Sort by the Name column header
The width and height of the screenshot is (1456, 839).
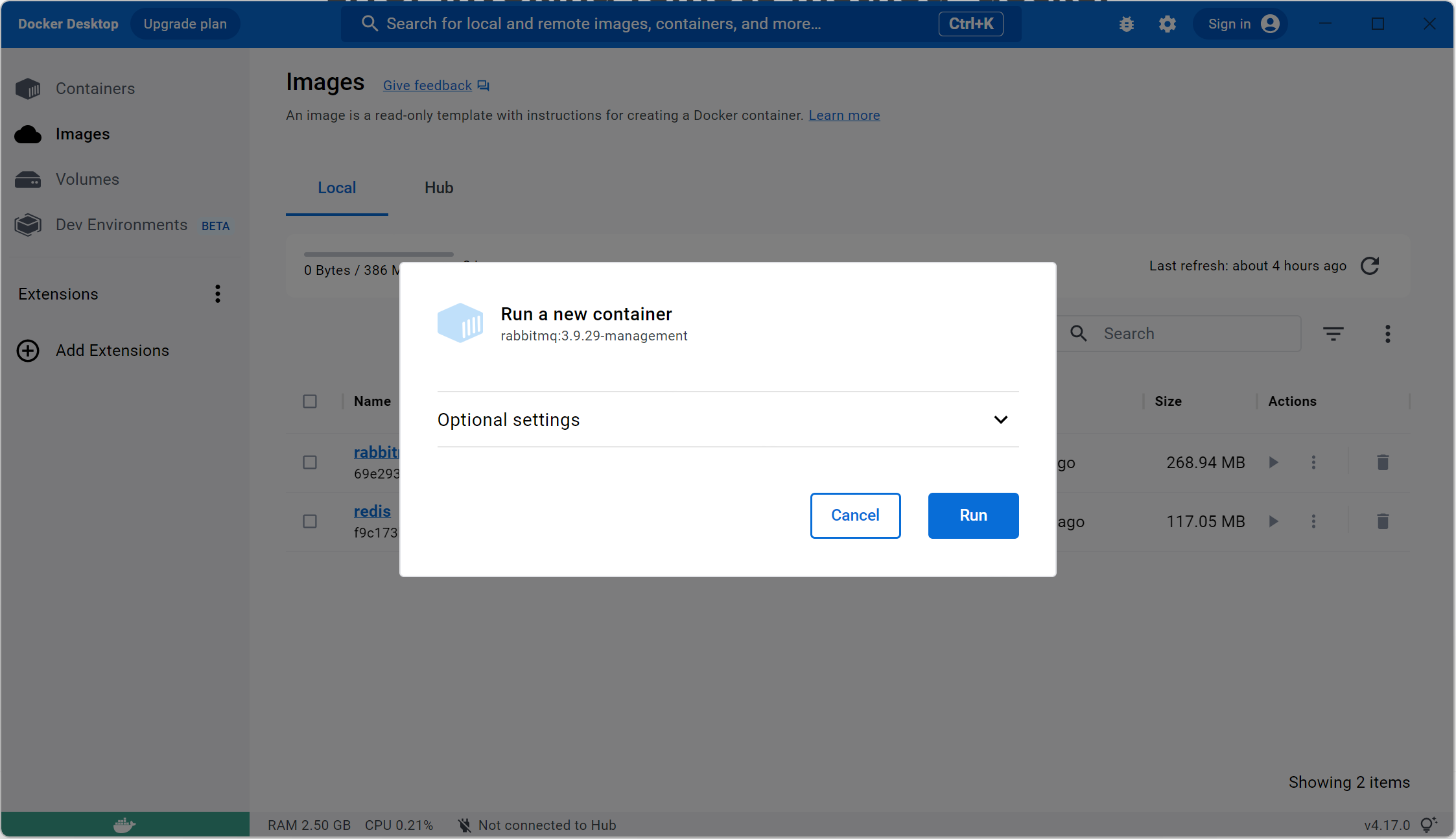tap(372, 401)
